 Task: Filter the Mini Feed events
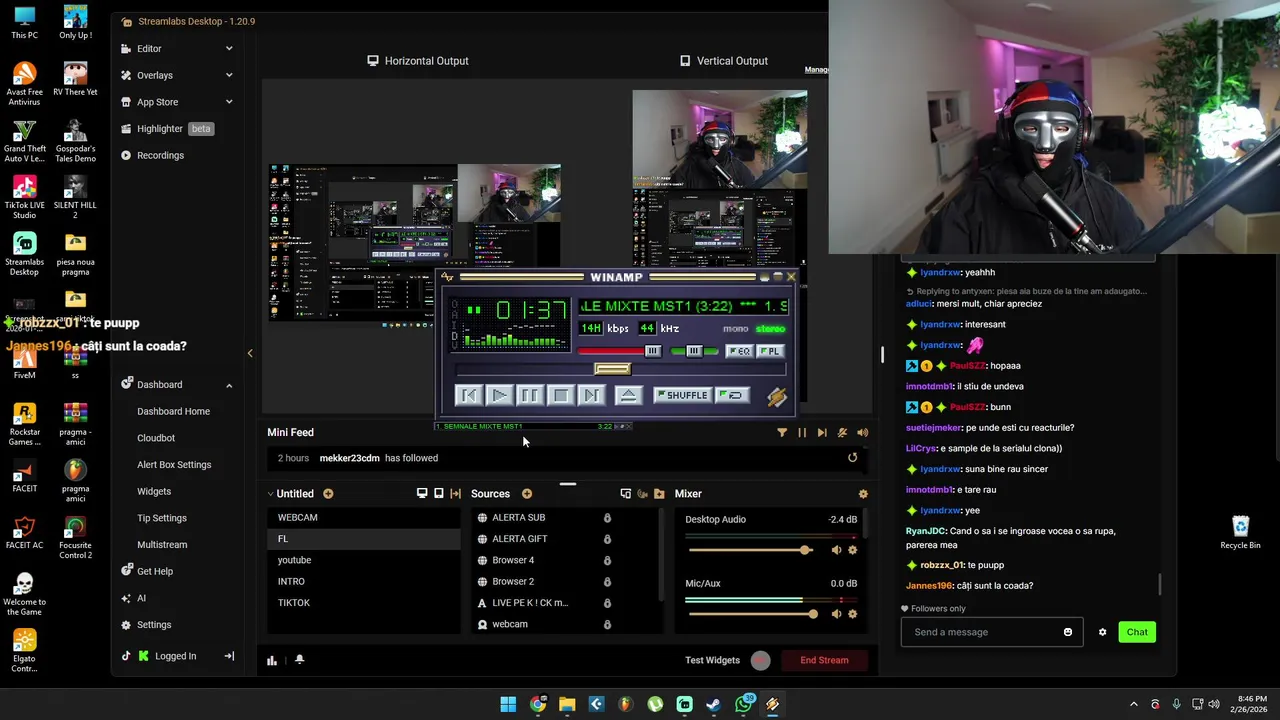click(x=782, y=433)
